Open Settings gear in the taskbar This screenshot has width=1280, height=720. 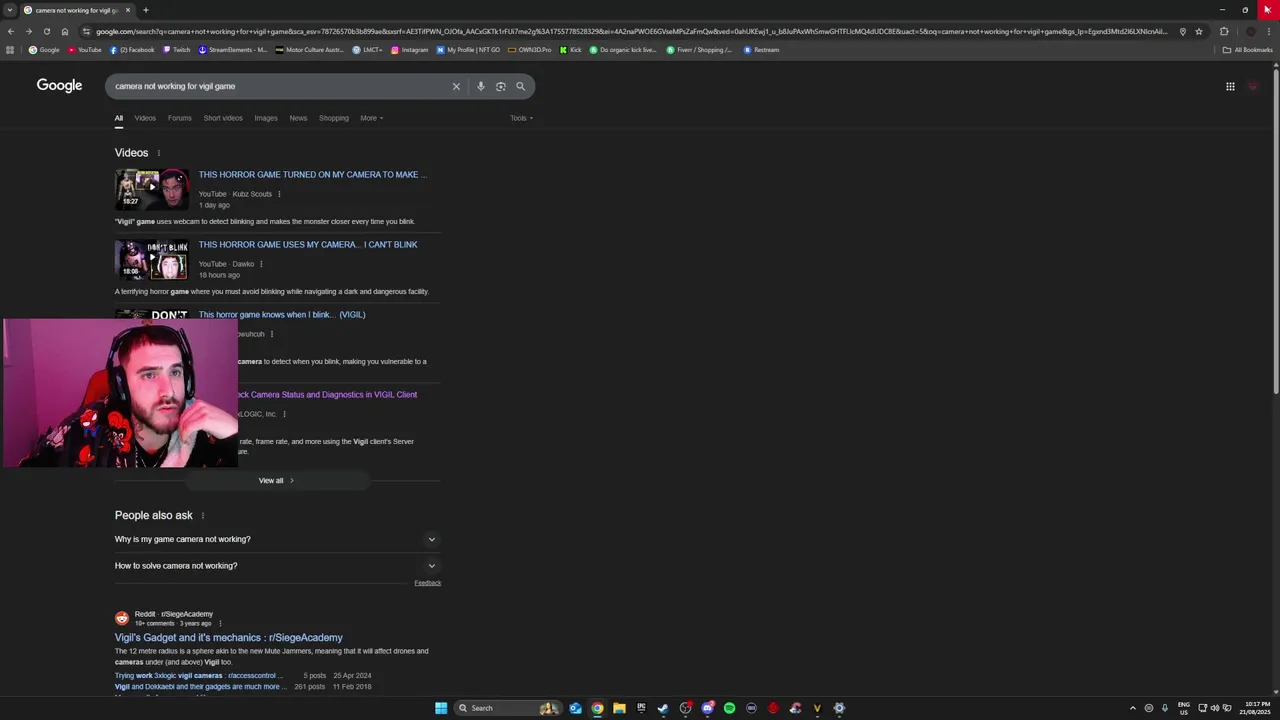click(x=839, y=708)
